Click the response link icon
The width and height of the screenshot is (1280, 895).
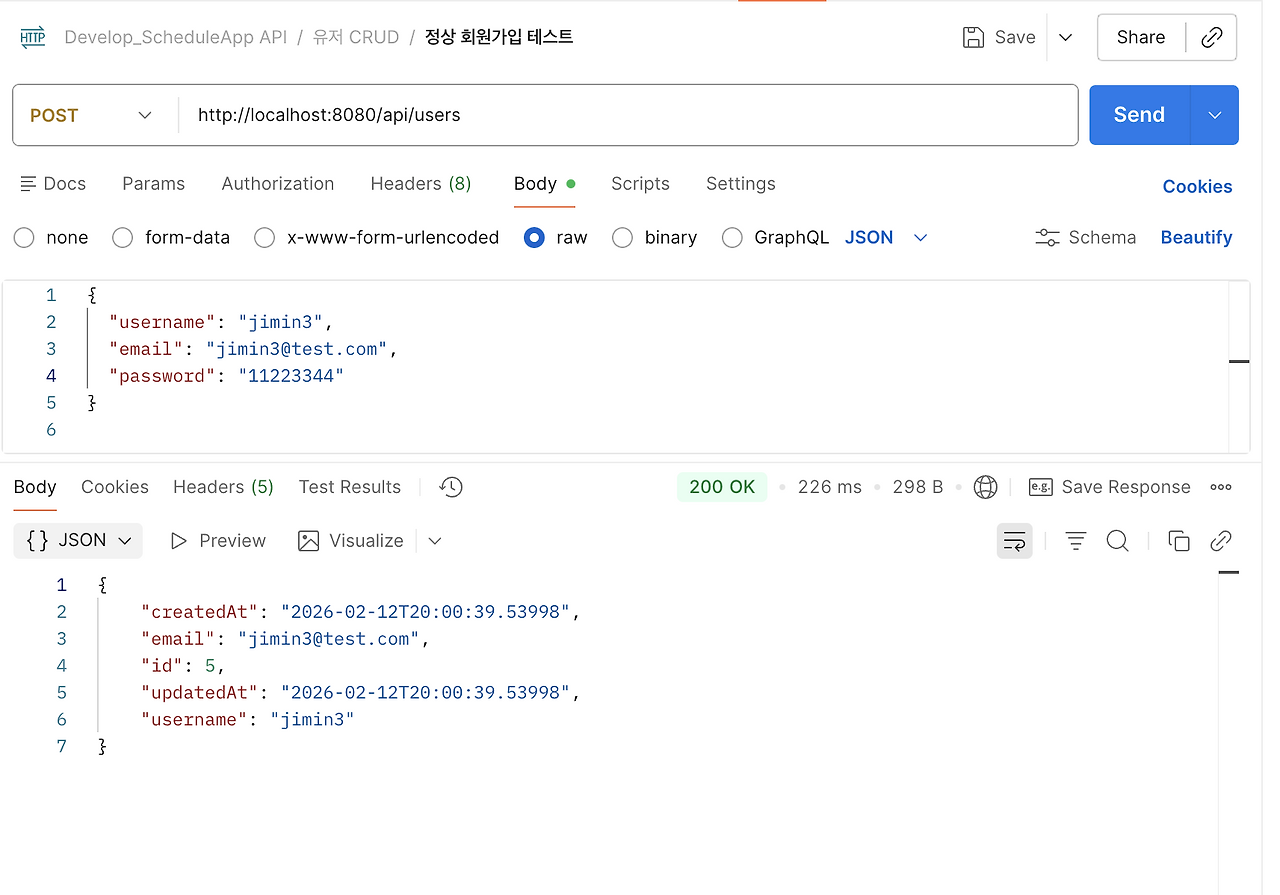pos(1221,541)
